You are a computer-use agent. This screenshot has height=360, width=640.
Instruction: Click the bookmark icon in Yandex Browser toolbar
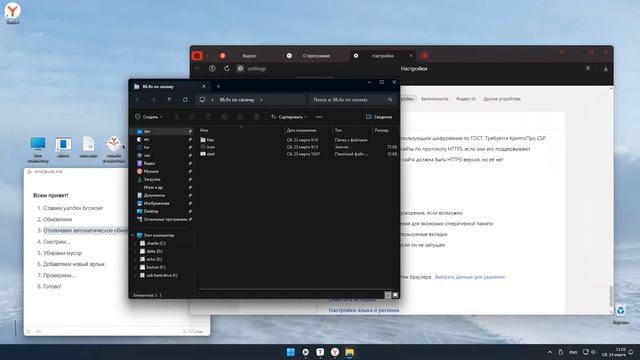point(588,69)
